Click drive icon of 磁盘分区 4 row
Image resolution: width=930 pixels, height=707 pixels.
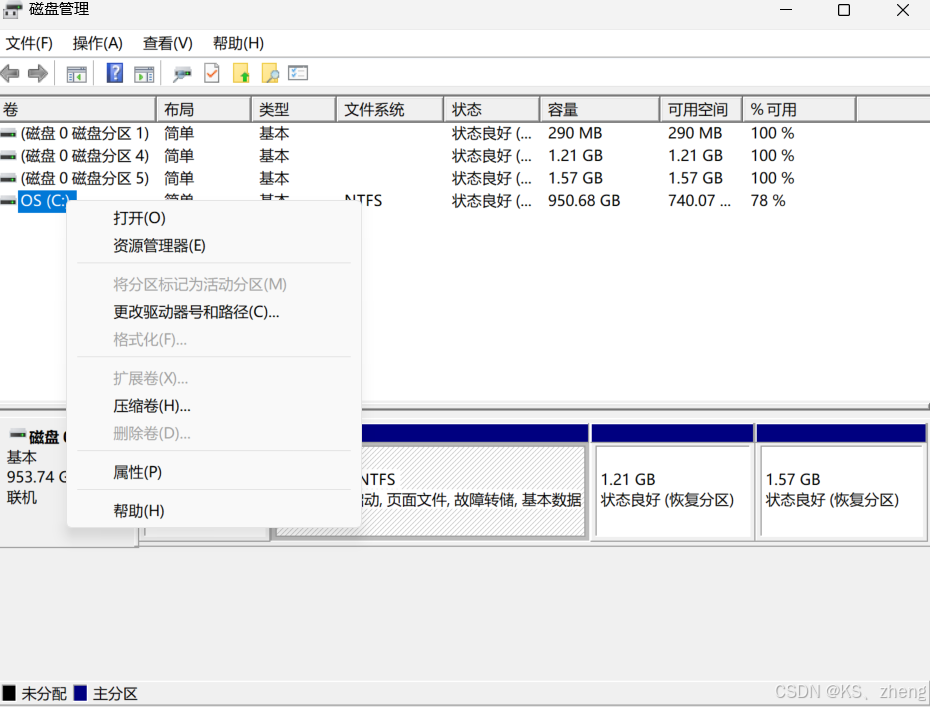(x=8, y=156)
